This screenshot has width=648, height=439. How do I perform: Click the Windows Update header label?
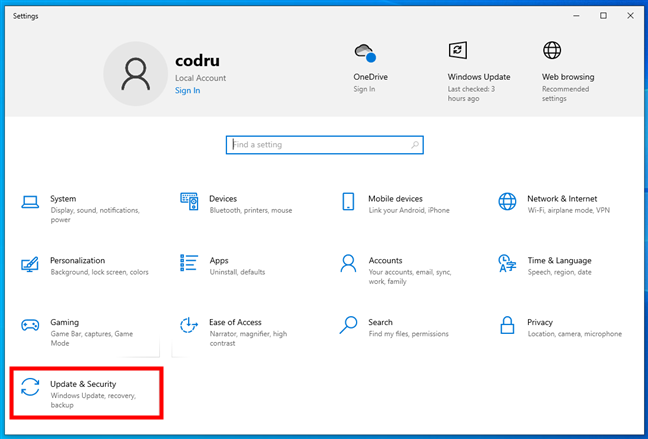479,77
